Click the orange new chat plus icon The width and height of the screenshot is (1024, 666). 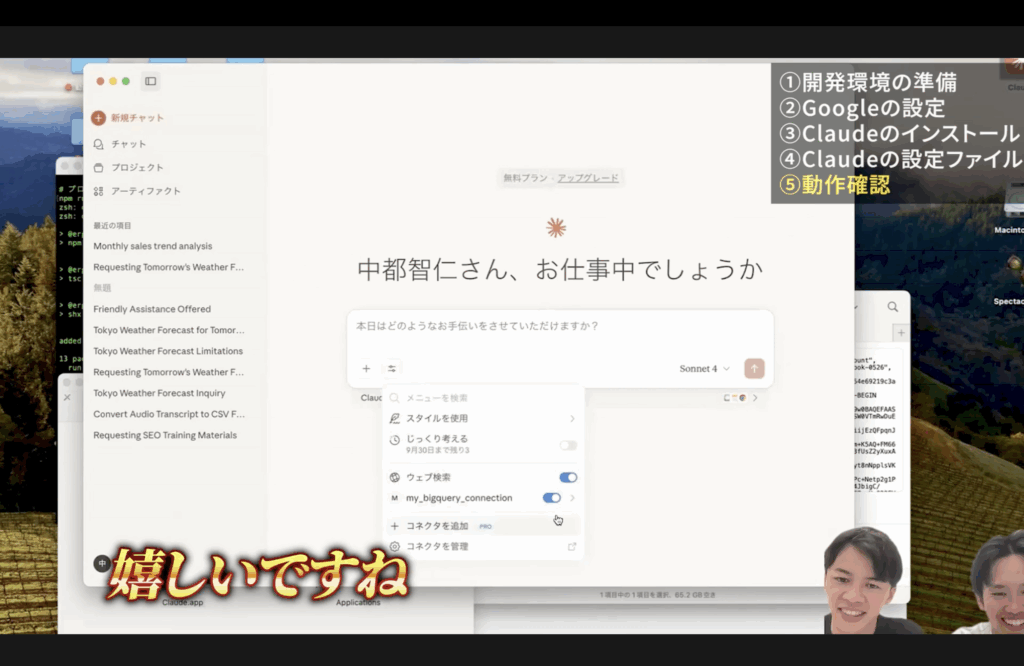pyautogui.click(x=98, y=118)
